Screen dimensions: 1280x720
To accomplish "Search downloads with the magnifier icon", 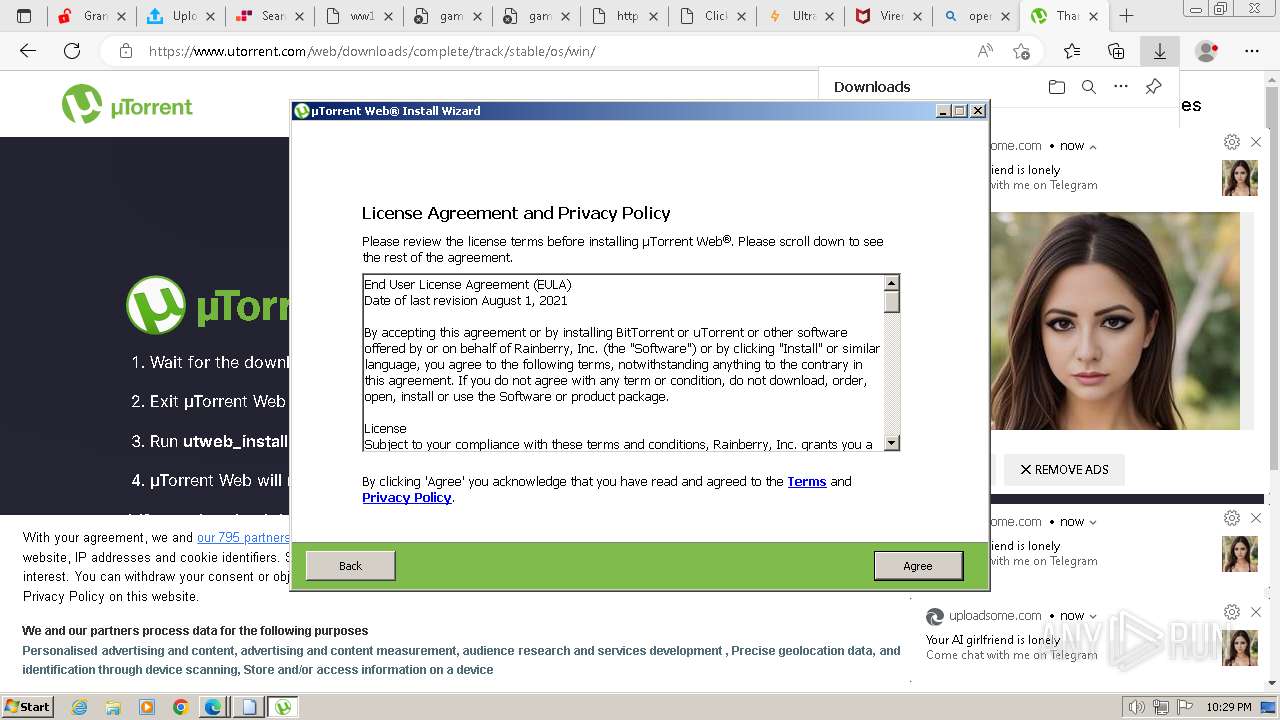I will point(1089,87).
